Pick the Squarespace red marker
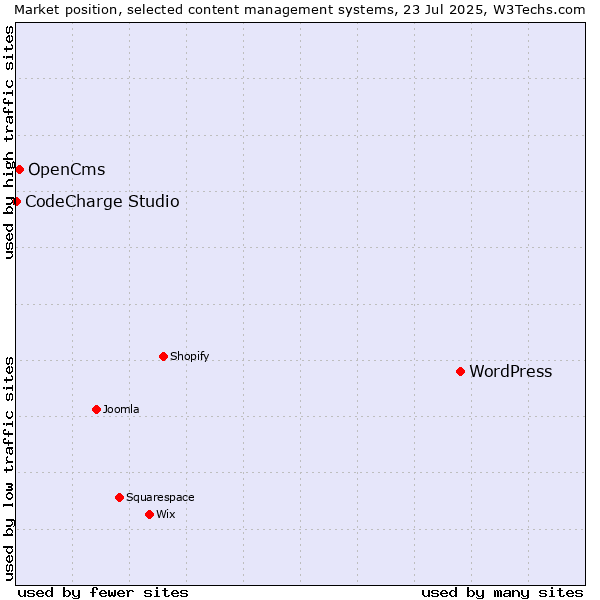The height and width of the screenshot is (600, 600). [119, 497]
